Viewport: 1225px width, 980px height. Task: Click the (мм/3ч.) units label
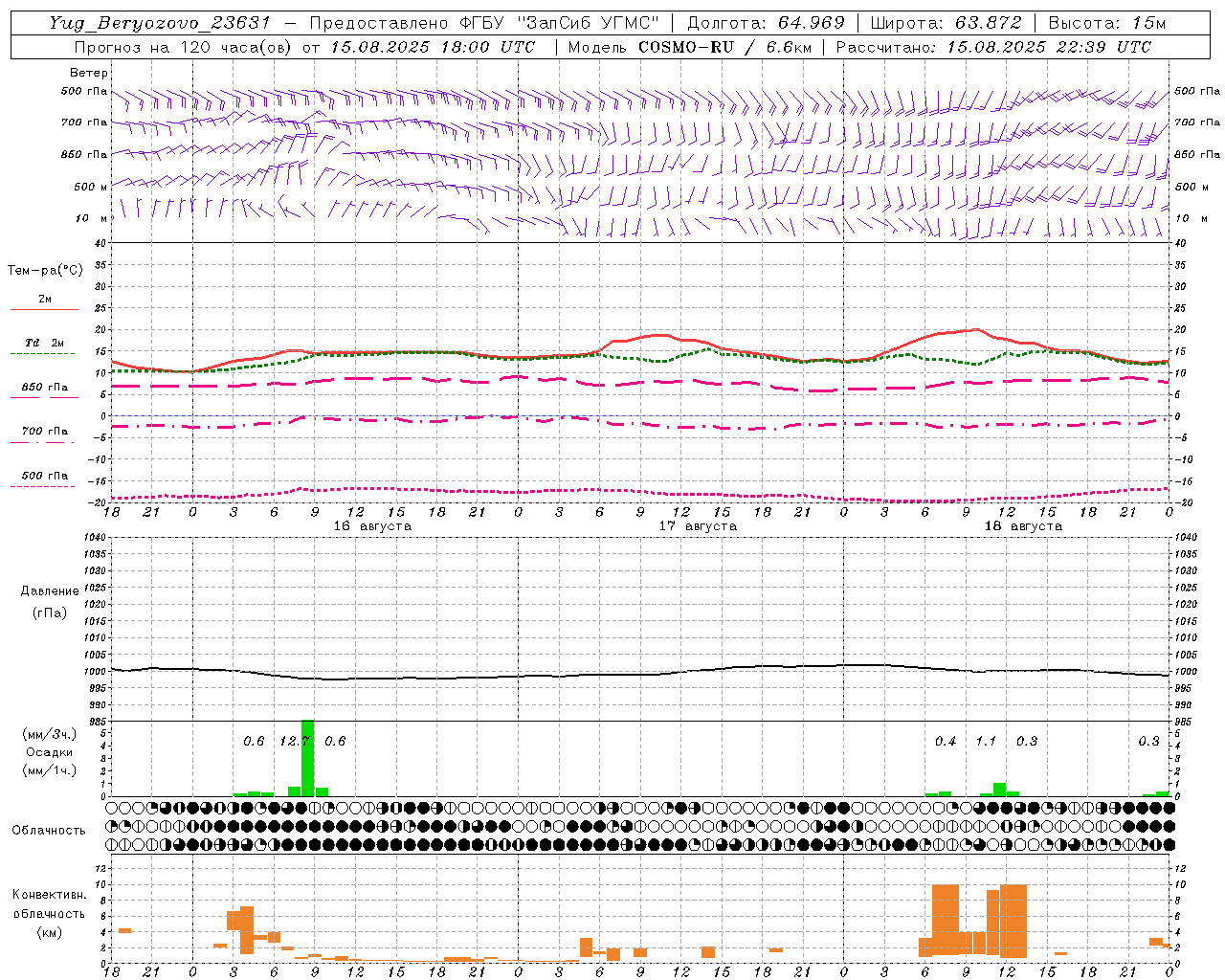pos(49,734)
